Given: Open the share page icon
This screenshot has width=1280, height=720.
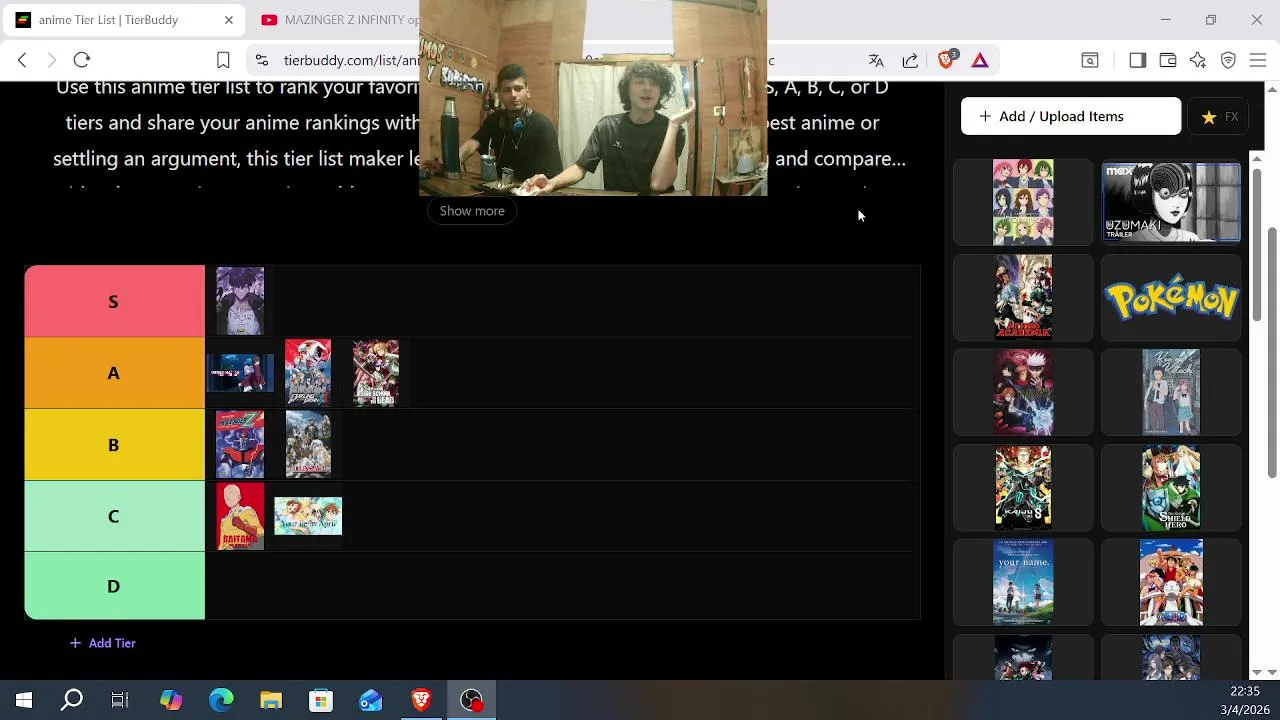Looking at the screenshot, I should pos(910,60).
